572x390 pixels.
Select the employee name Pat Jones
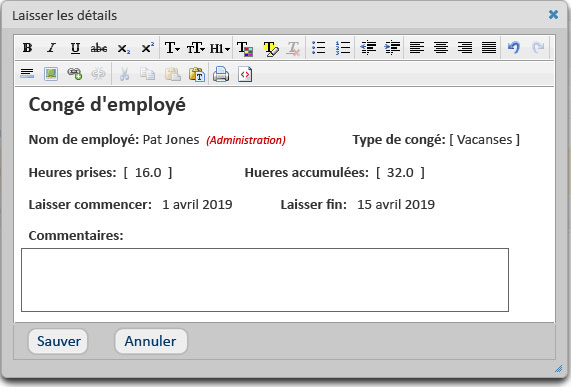pos(171,140)
